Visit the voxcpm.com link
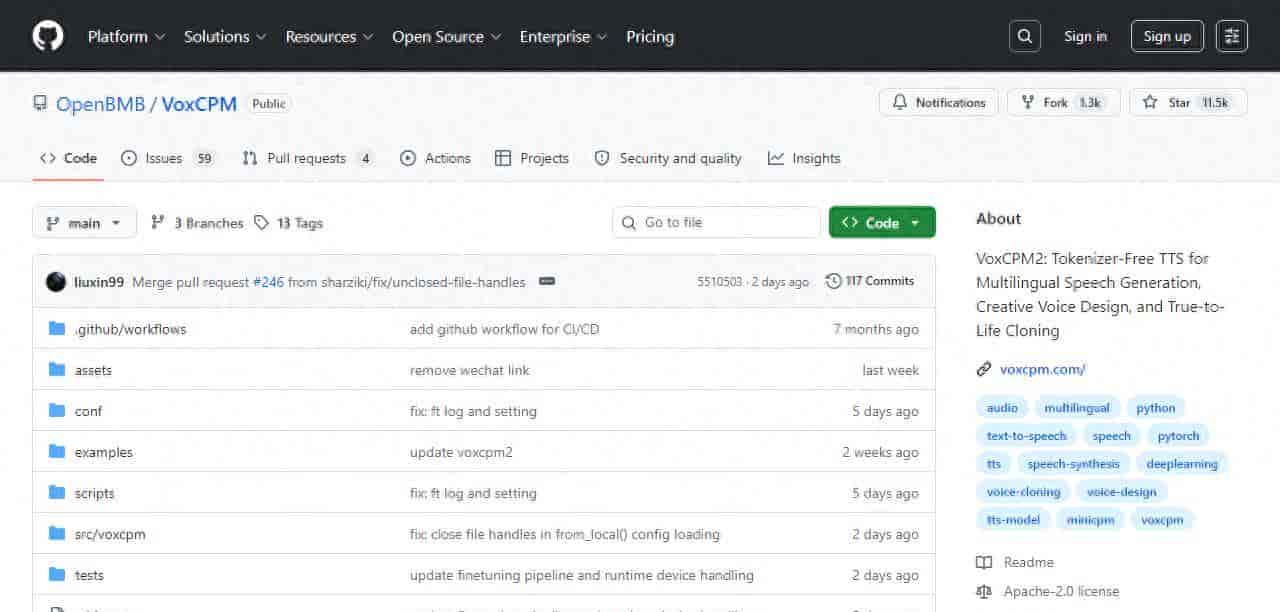The height and width of the screenshot is (612, 1280). pos(1042,369)
